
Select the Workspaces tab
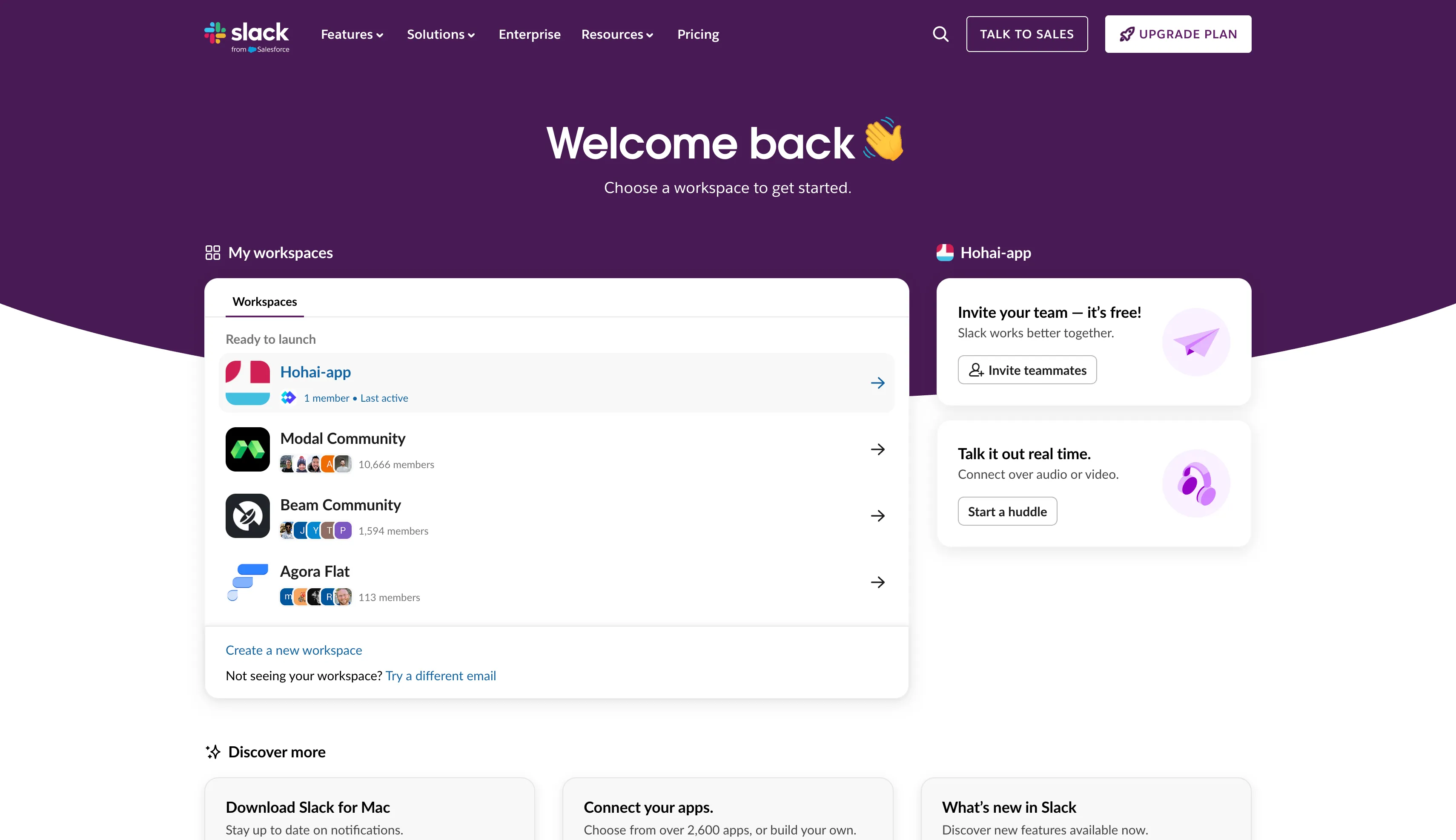point(265,302)
